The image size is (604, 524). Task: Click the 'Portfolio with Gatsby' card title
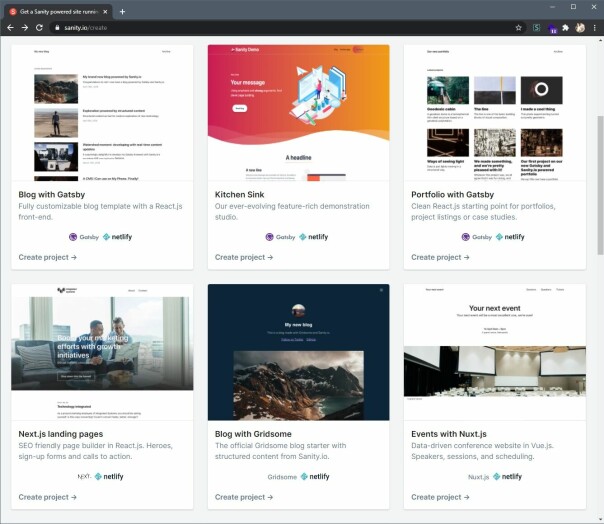pos(453,195)
